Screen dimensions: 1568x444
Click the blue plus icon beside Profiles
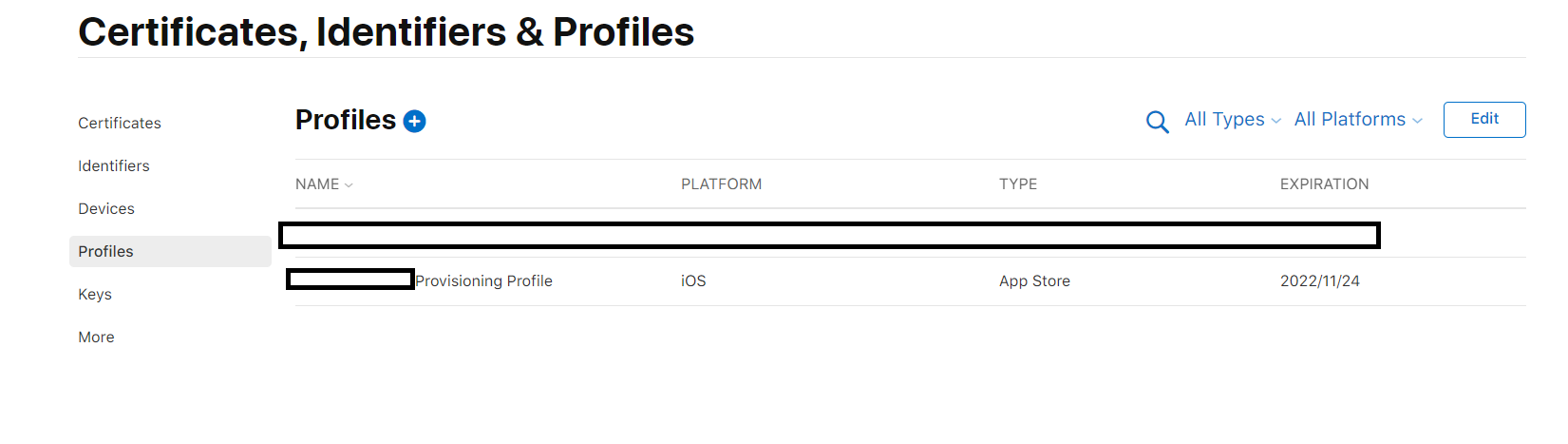[x=414, y=122]
